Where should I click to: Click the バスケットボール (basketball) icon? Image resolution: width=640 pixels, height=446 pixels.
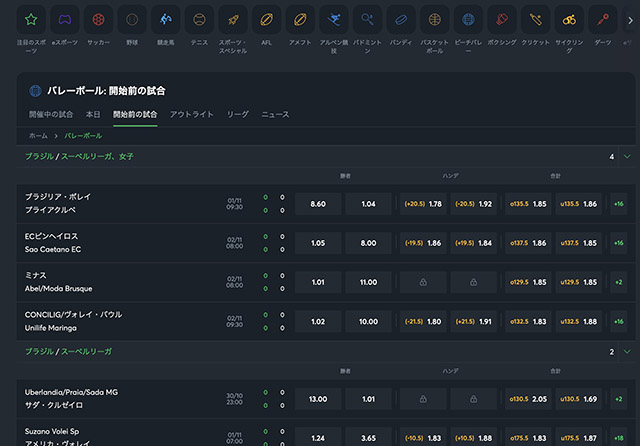[x=434, y=19]
